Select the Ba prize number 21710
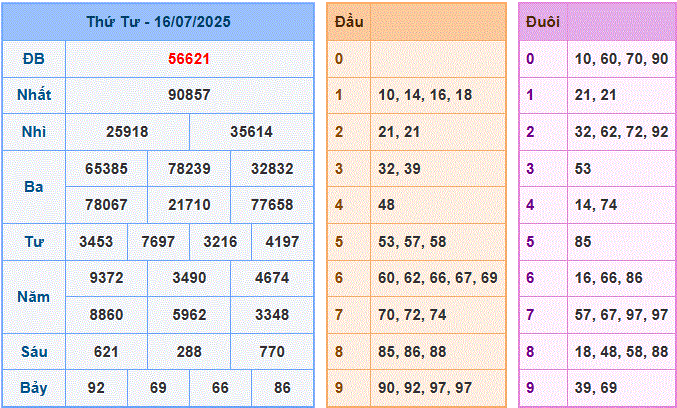 189,205
